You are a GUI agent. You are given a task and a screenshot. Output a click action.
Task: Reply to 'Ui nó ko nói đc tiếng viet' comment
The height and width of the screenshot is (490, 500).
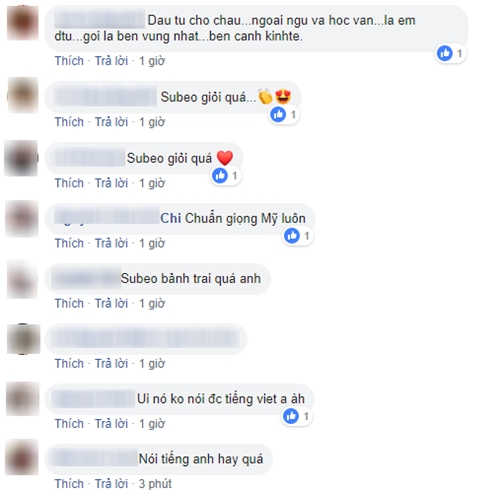point(112,424)
